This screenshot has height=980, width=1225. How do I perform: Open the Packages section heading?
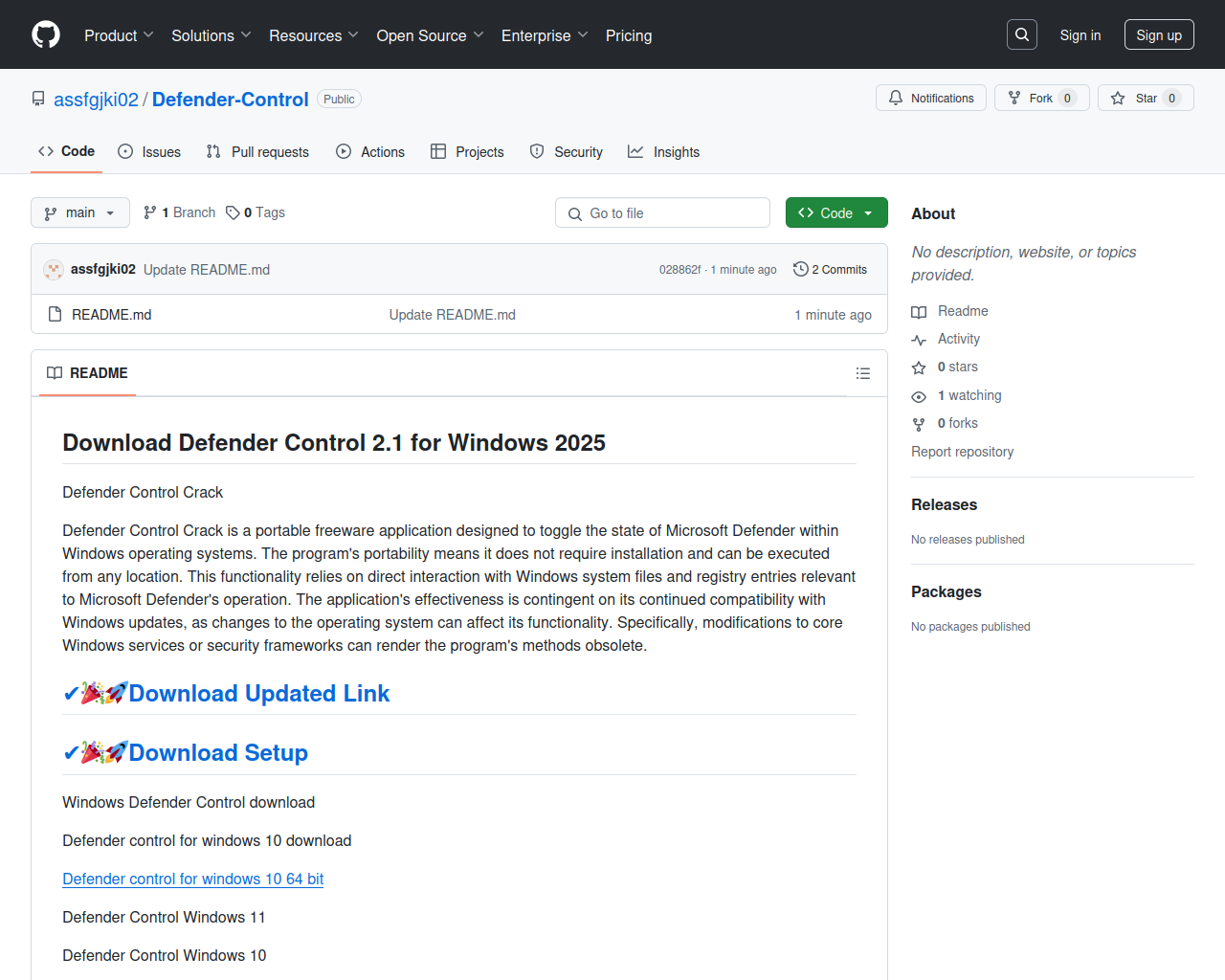[947, 591]
